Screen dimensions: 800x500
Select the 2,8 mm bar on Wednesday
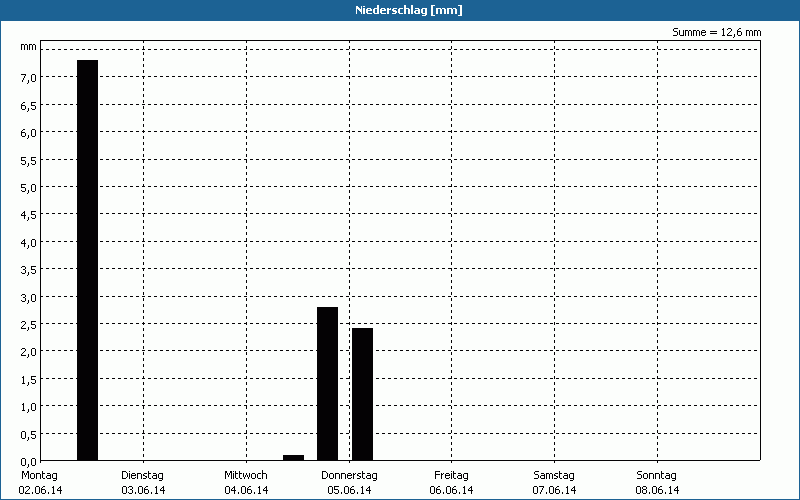(x=327, y=384)
